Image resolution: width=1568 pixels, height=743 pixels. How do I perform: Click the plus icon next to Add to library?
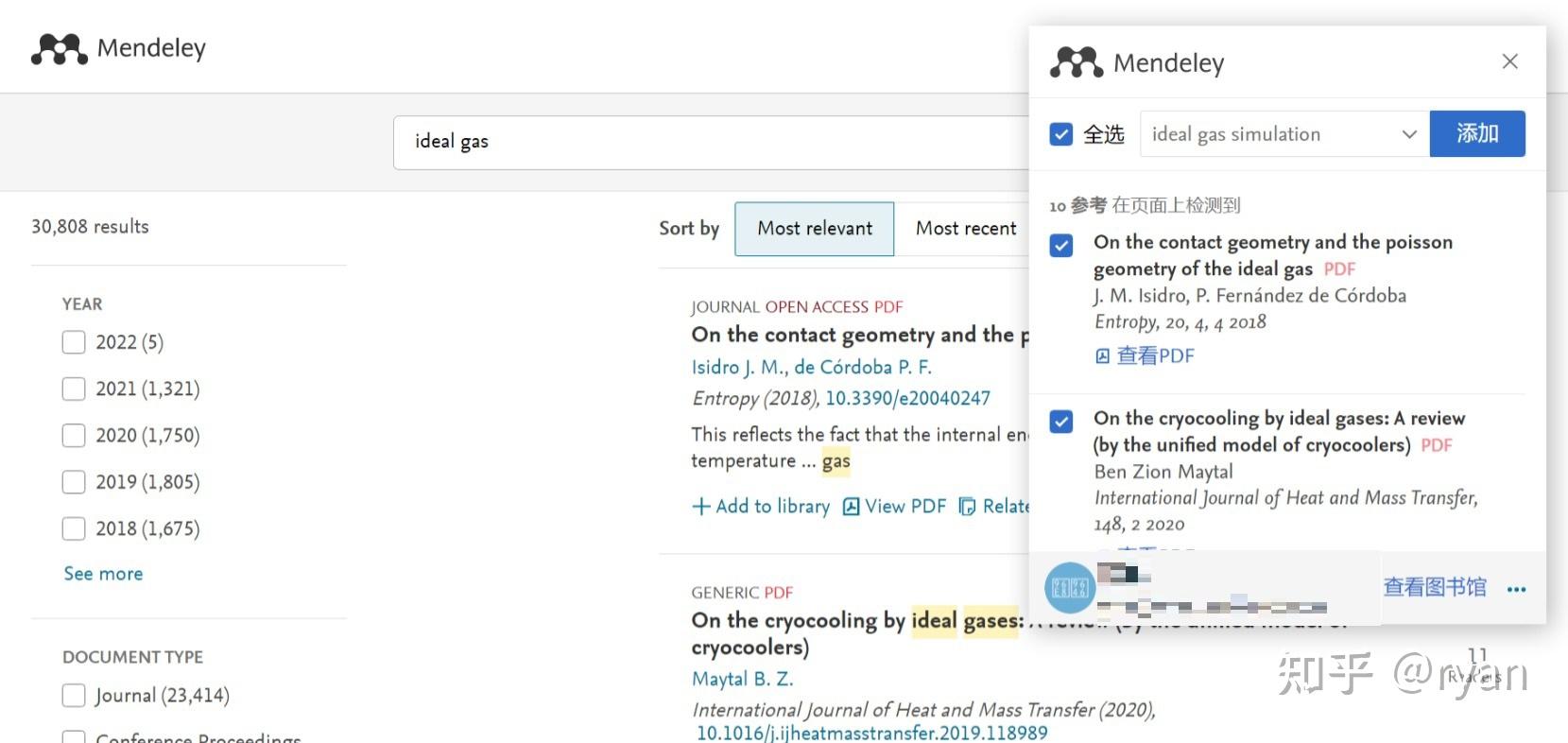pos(699,506)
